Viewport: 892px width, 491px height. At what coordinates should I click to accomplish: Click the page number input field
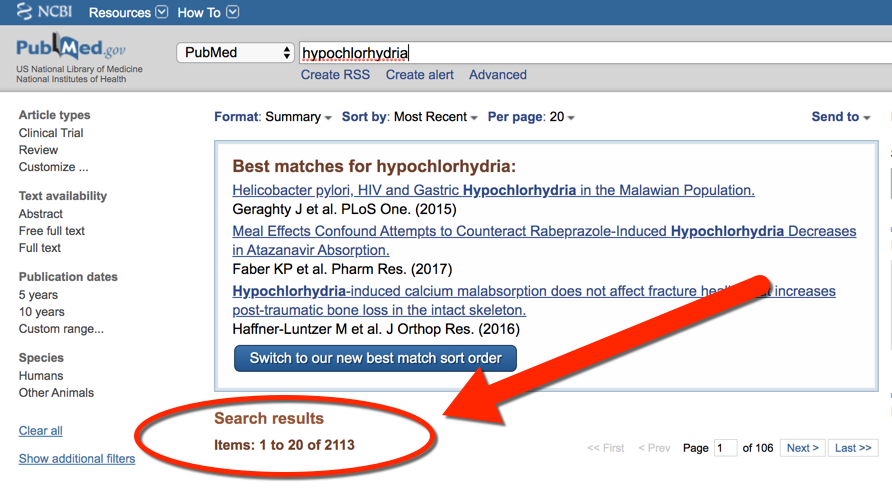click(725, 448)
